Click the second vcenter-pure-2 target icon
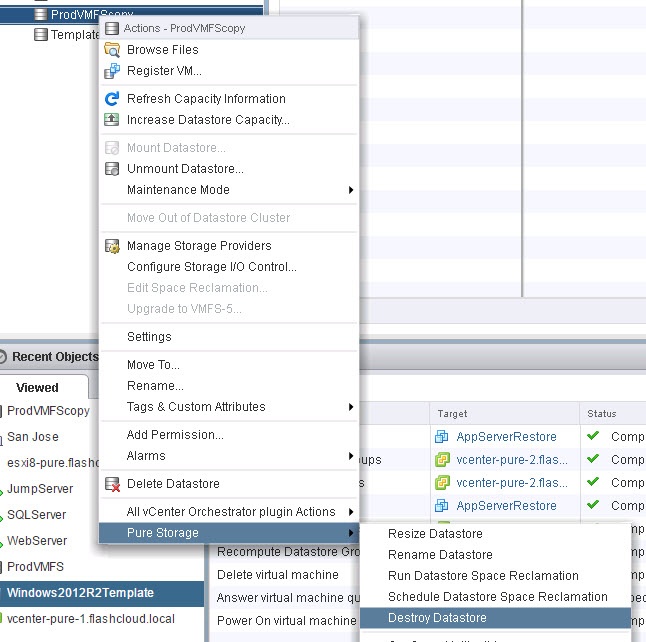646x642 pixels. tap(442, 482)
